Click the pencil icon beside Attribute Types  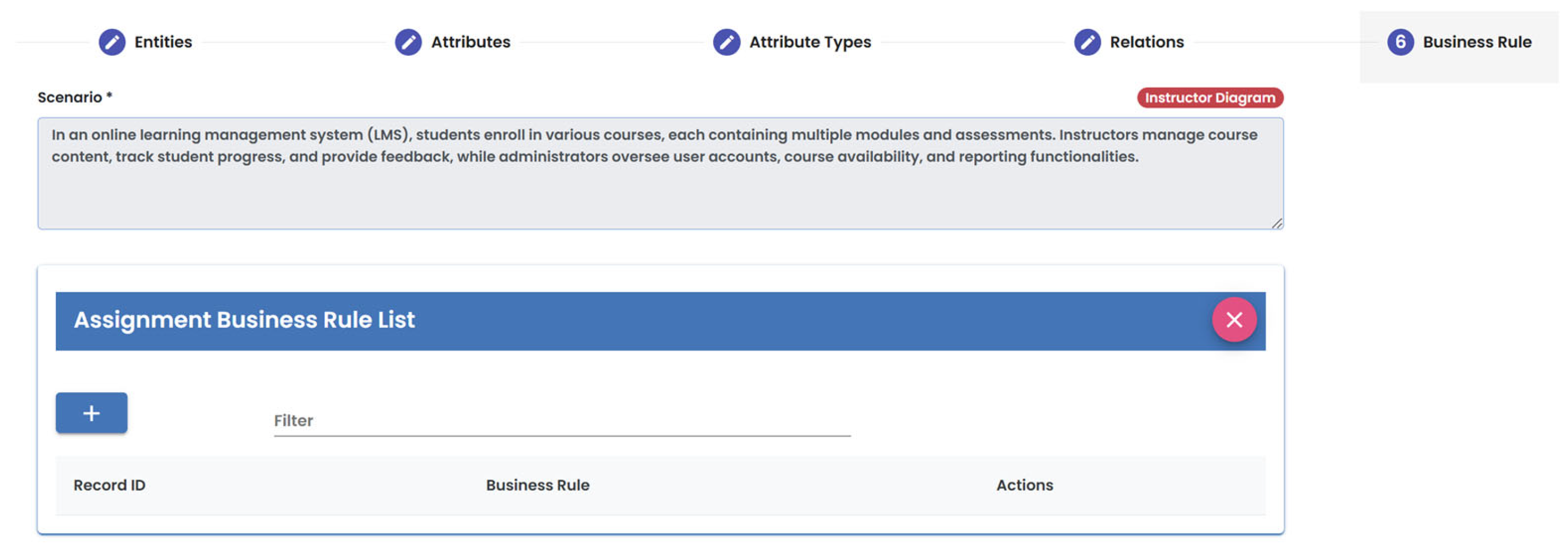pyautogui.click(x=726, y=42)
